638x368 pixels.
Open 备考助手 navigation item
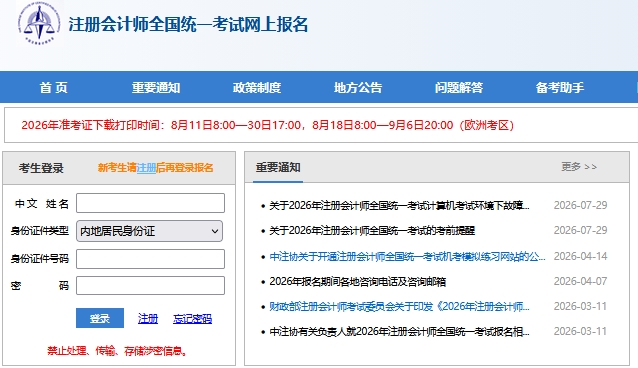point(559,88)
